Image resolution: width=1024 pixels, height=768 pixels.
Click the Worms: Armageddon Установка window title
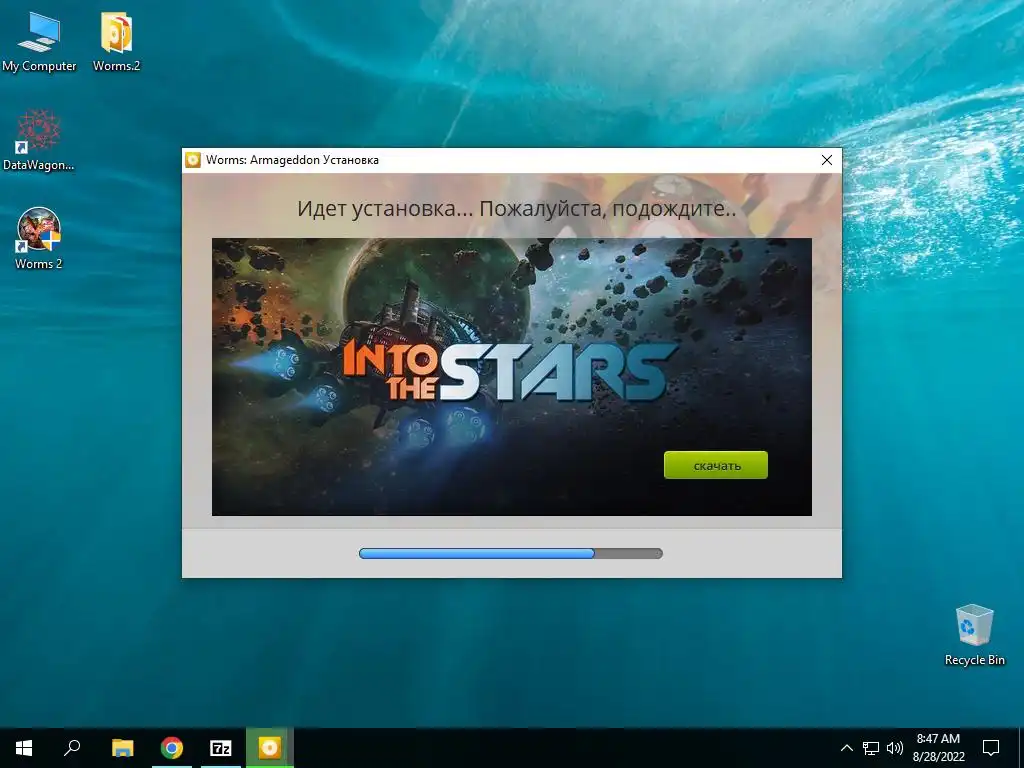292,160
